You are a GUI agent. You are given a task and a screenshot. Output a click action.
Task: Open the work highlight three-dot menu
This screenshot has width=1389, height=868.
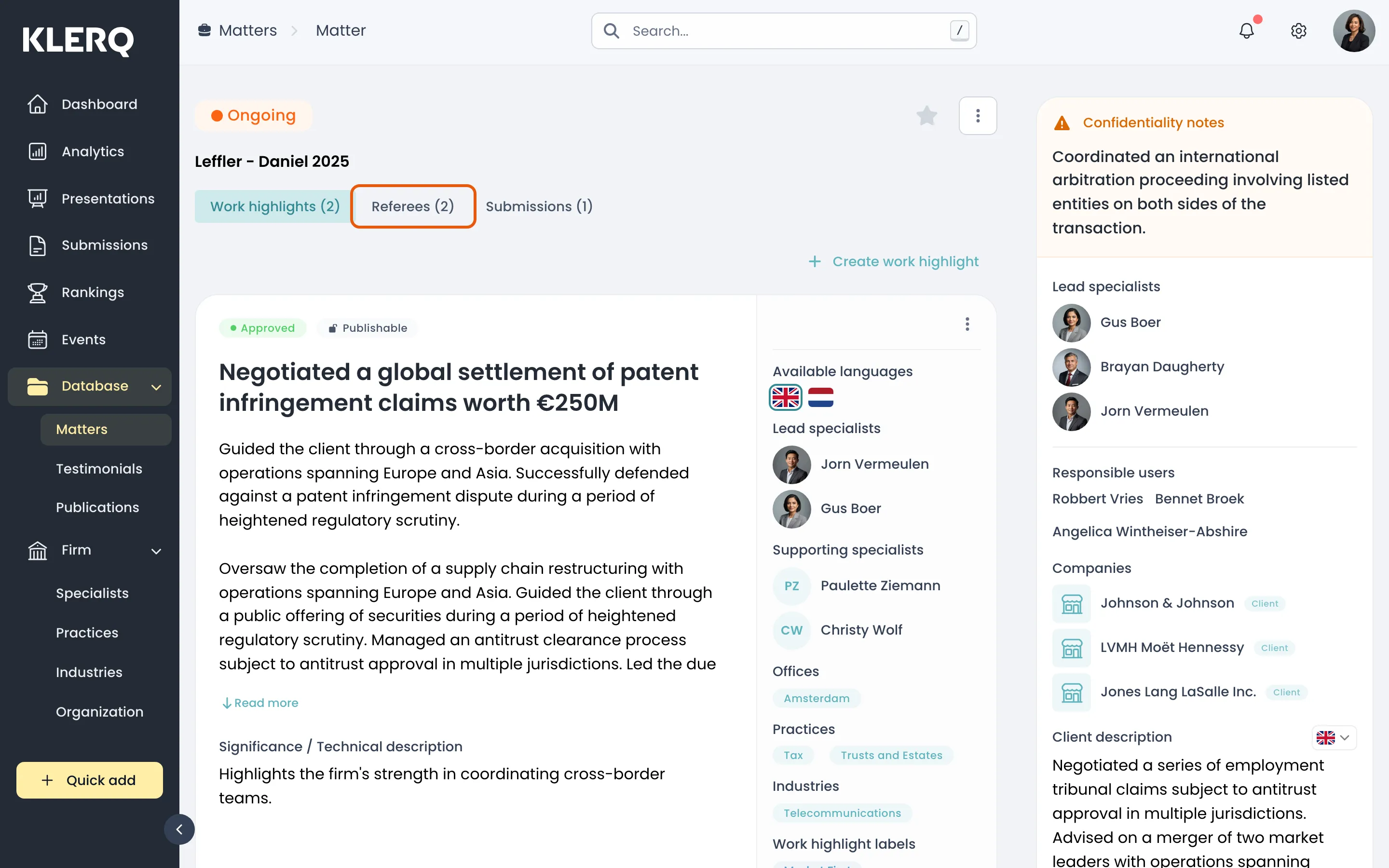pos(967,325)
